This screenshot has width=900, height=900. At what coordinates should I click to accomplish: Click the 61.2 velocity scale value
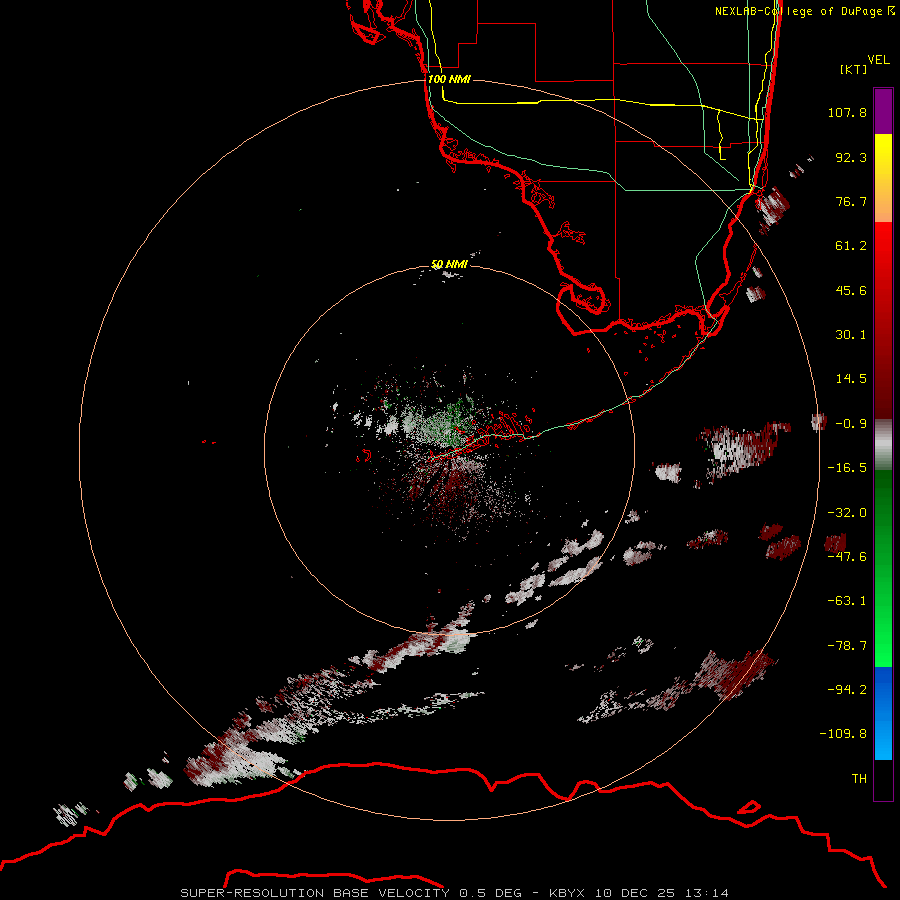pos(851,246)
